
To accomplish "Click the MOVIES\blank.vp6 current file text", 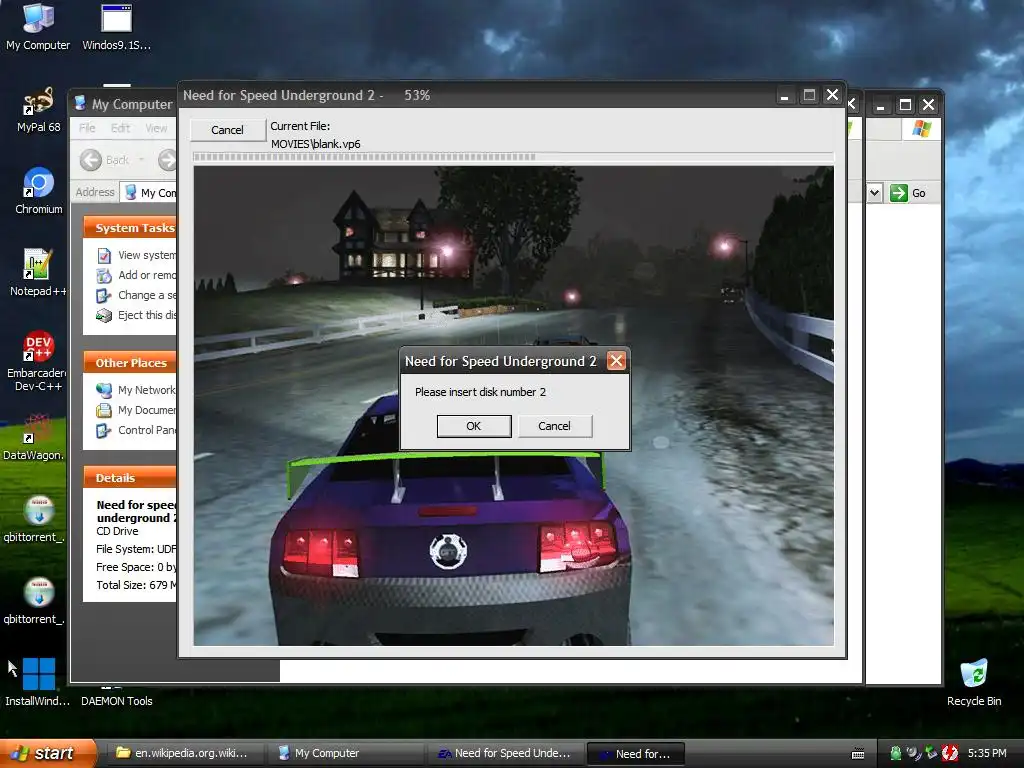I will click(315, 144).
